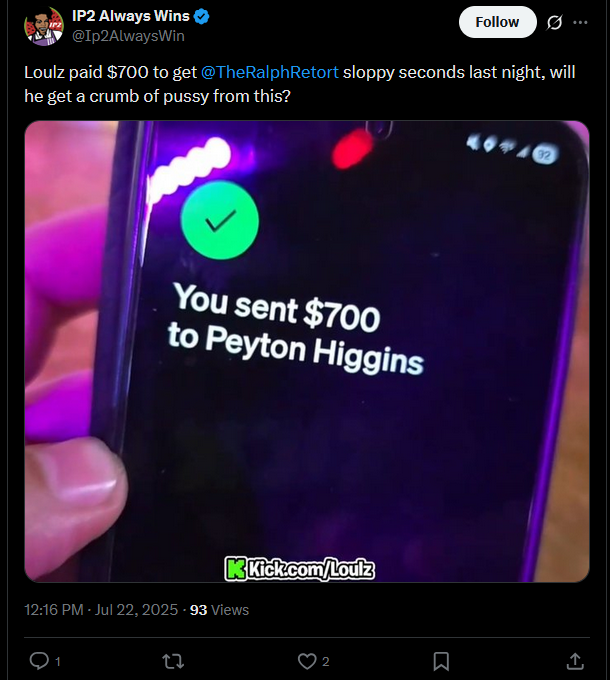The height and width of the screenshot is (680, 610).
Task: Share the post with the upload arrow icon
Action: 575,661
